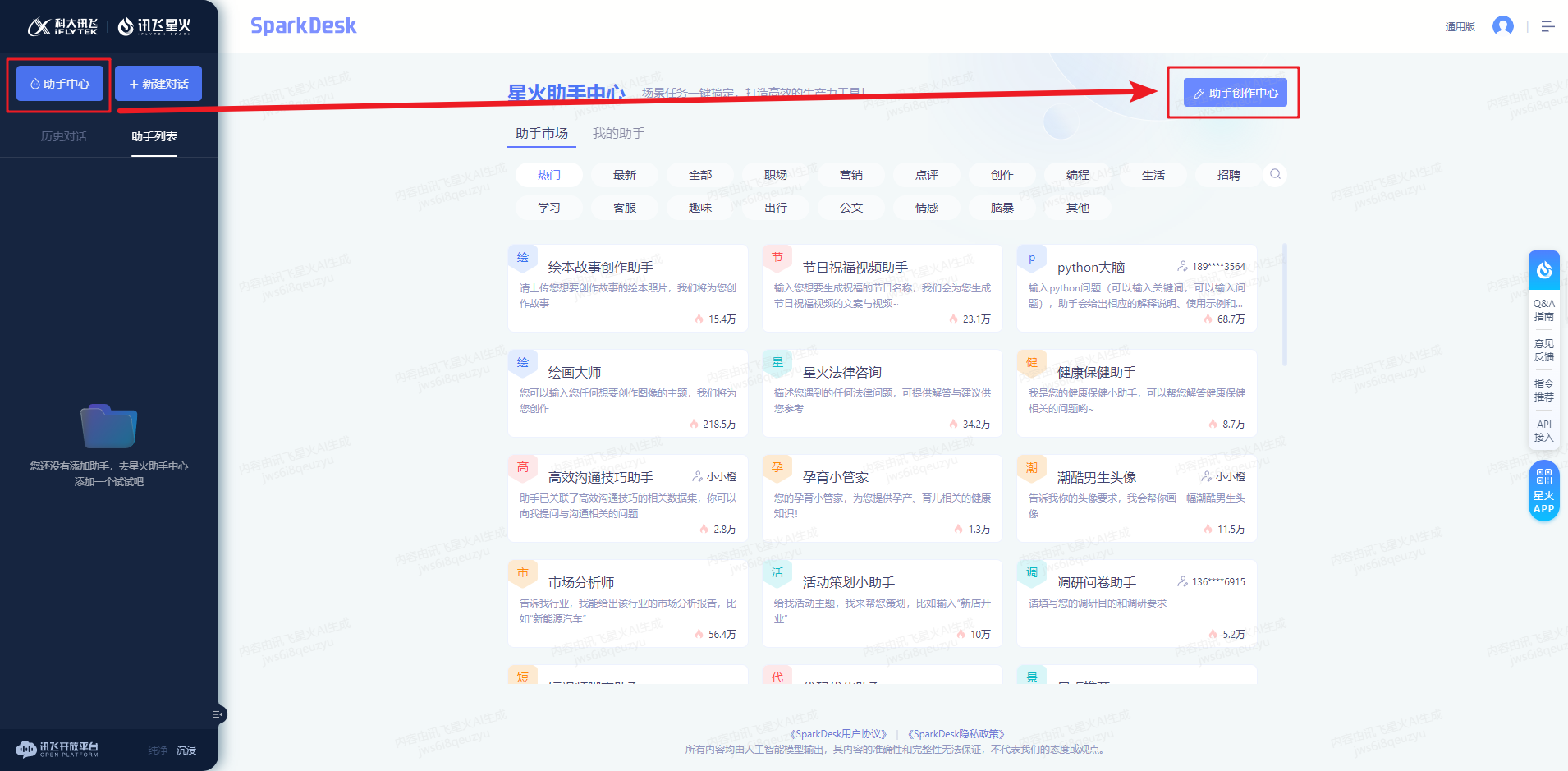The image size is (1568, 771).
Task: Click the assistant list vertical scrollbar
Action: click(x=1284, y=304)
